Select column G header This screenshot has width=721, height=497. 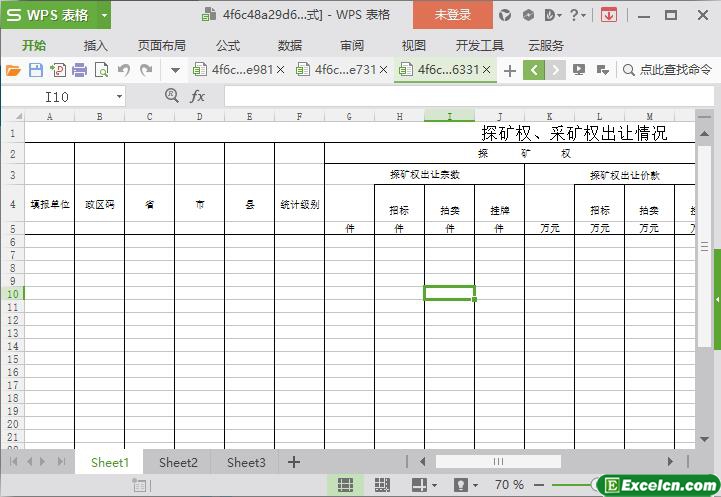349,116
